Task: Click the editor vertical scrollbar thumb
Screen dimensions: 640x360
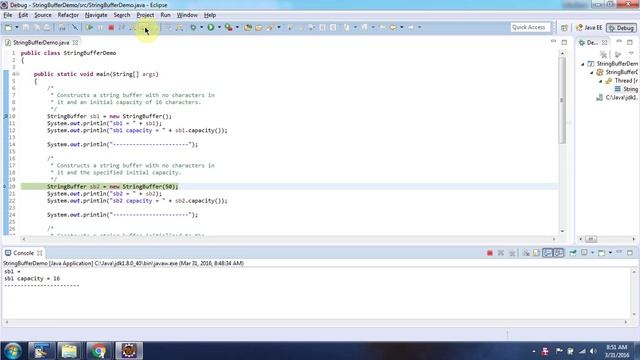Action: coord(562,100)
